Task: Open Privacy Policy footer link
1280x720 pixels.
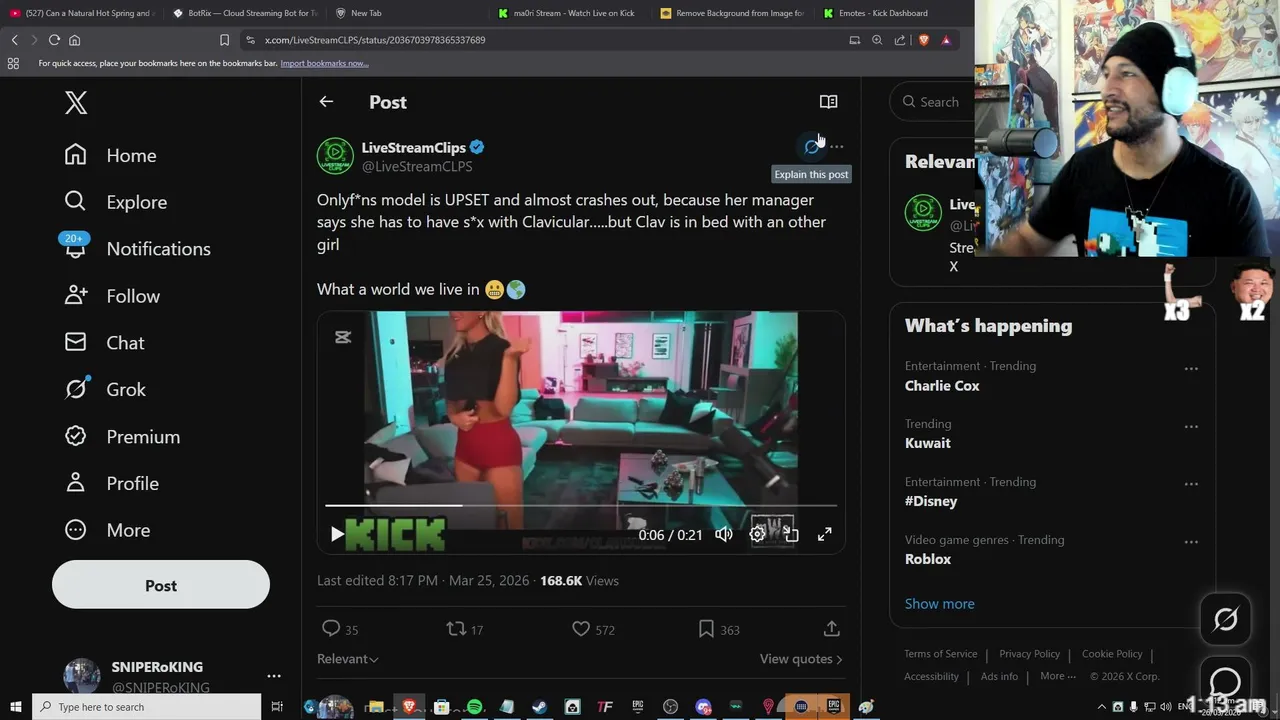Action: point(1029,653)
